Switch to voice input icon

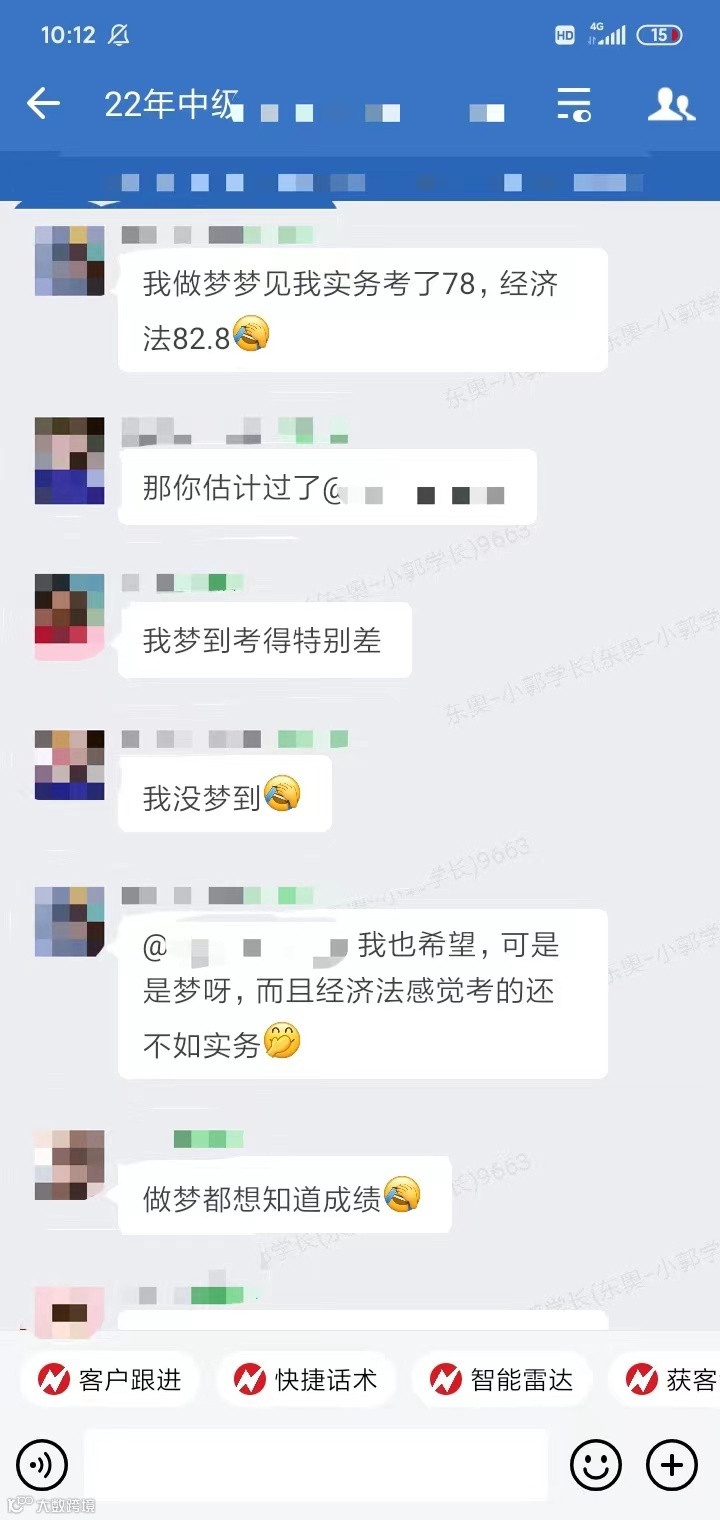point(42,1466)
